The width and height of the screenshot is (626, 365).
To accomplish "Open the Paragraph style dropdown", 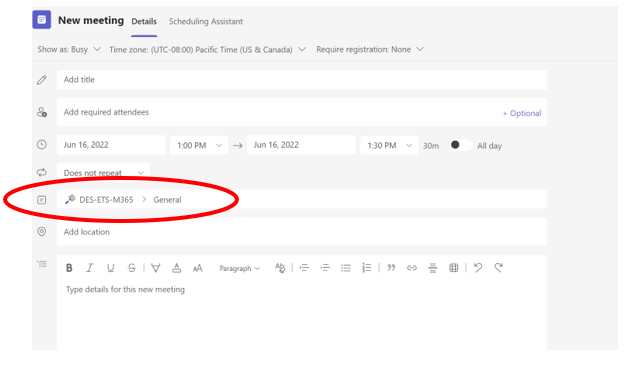I will 240,268.
